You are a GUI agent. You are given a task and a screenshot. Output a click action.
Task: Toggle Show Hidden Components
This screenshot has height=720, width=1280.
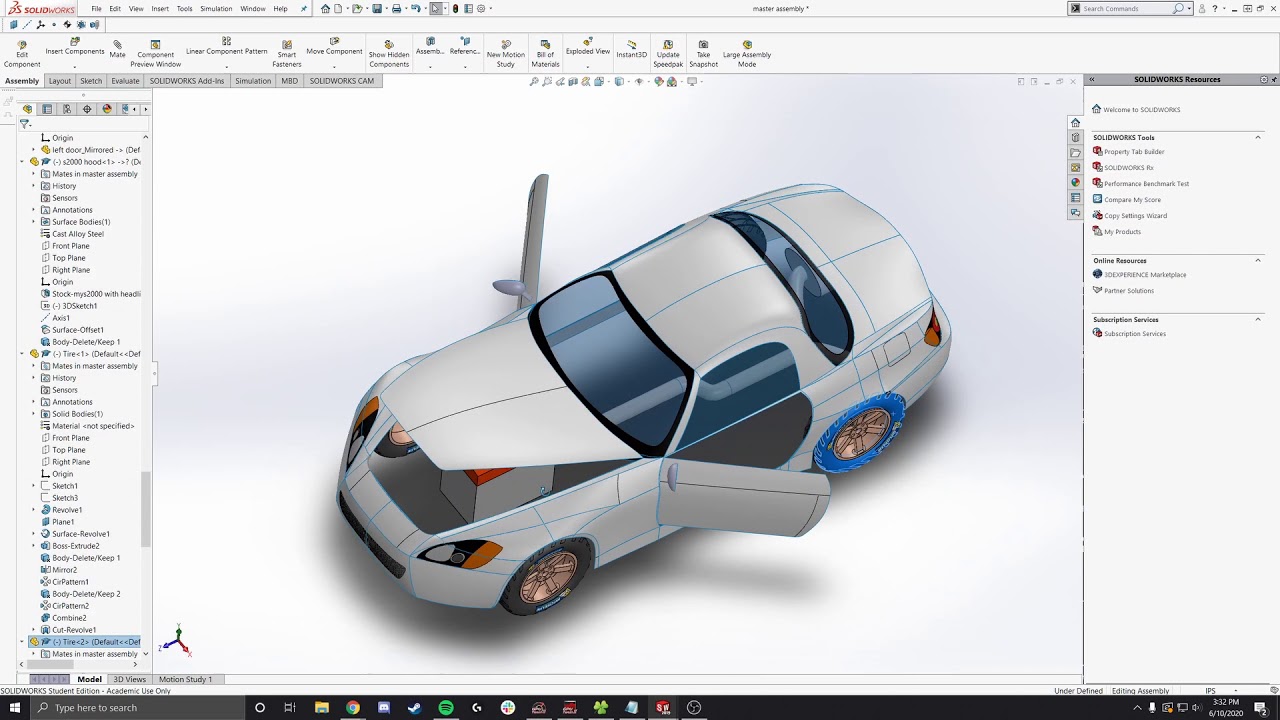point(388,54)
